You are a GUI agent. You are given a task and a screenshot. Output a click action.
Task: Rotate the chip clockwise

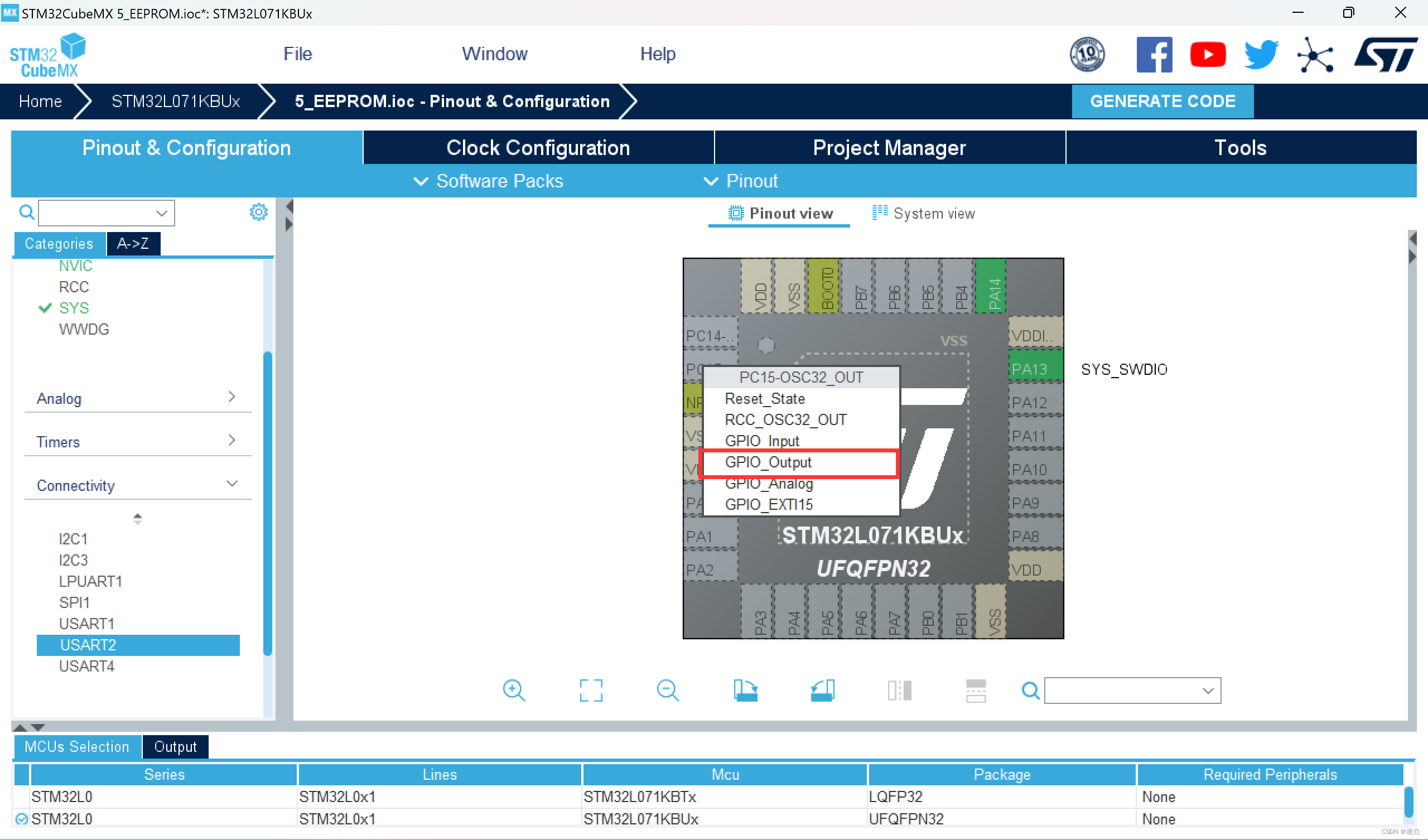(745, 691)
